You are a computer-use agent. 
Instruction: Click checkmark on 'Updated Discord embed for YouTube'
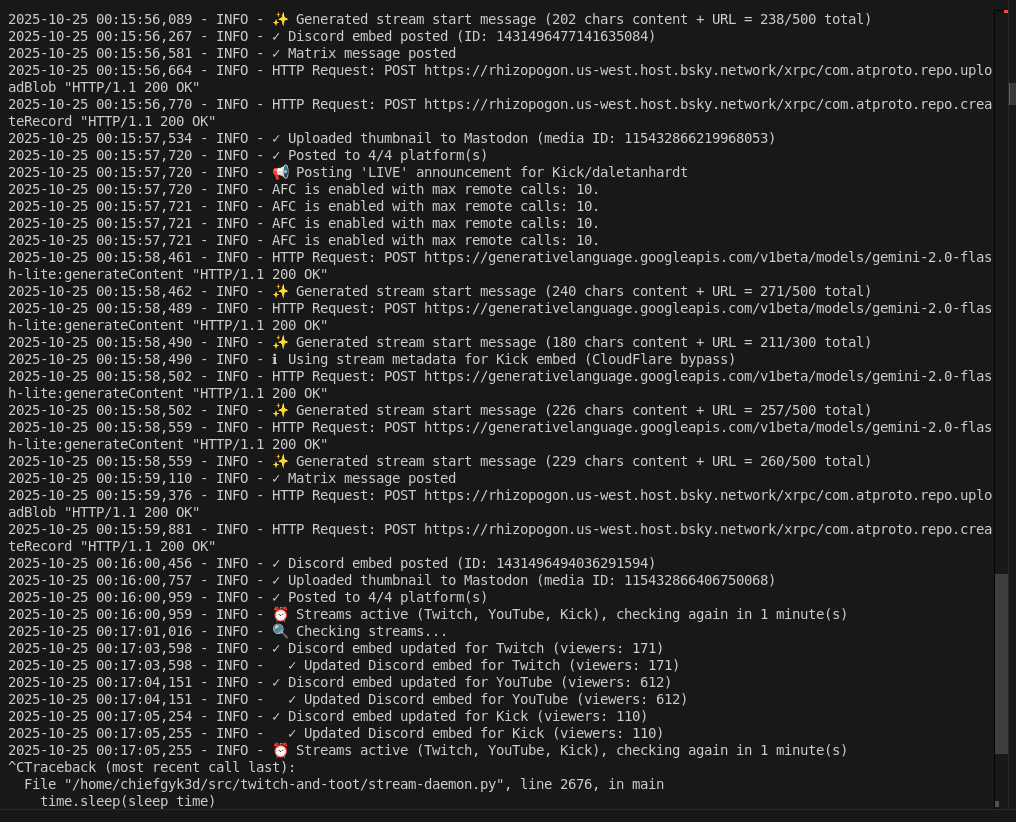pos(293,699)
